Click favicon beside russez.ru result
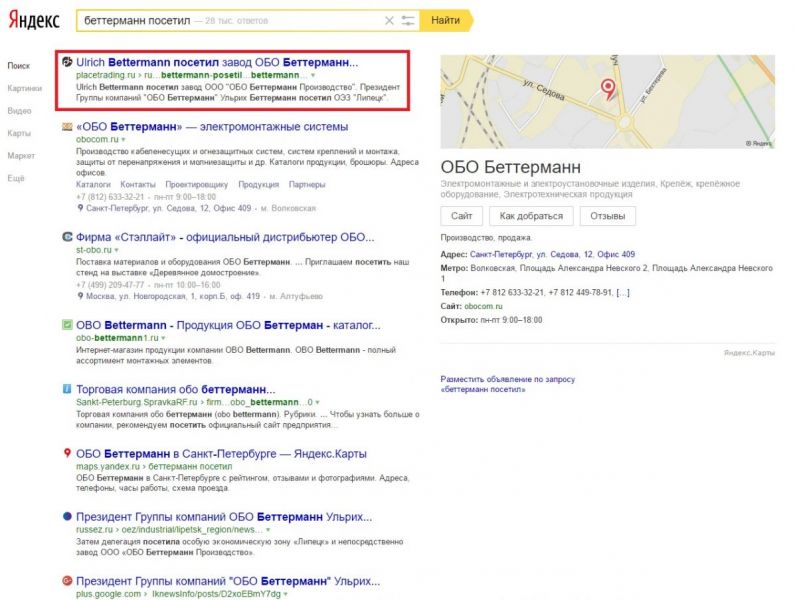797x600 pixels. click(x=67, y=516)
